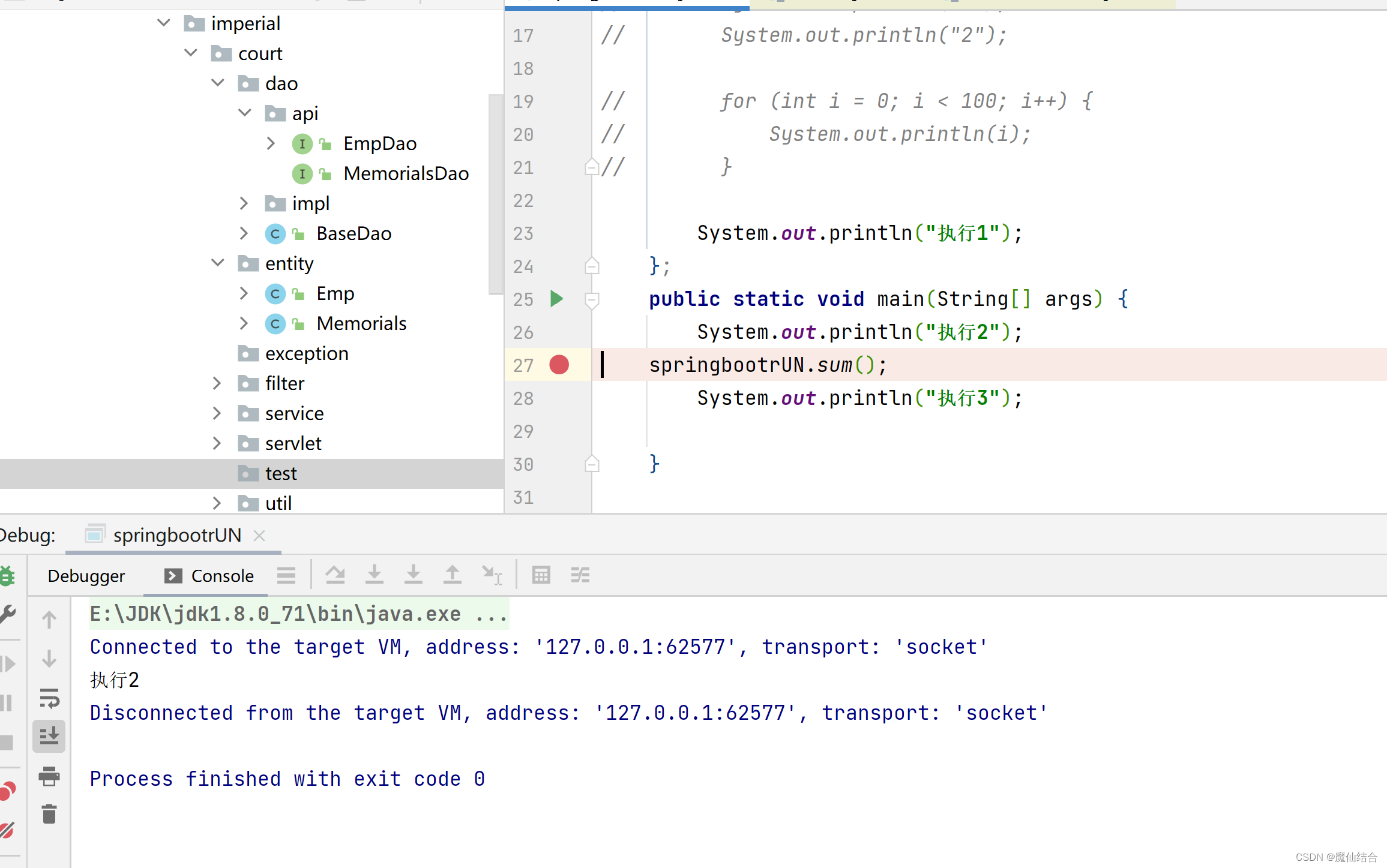Toggle mute breakpoints icon

tap(7, 830)
